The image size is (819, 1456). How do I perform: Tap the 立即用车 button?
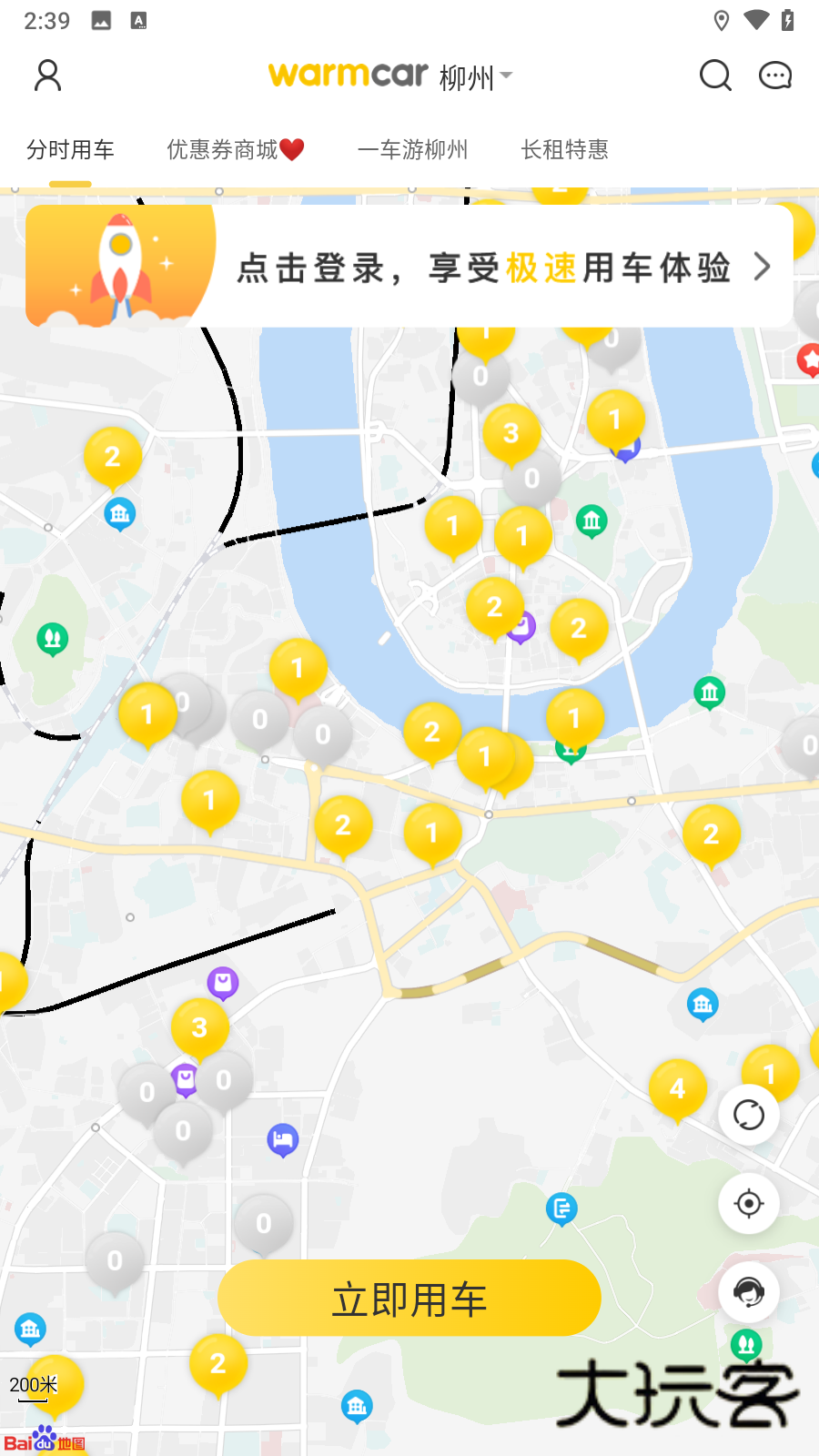coord(409,1299)
